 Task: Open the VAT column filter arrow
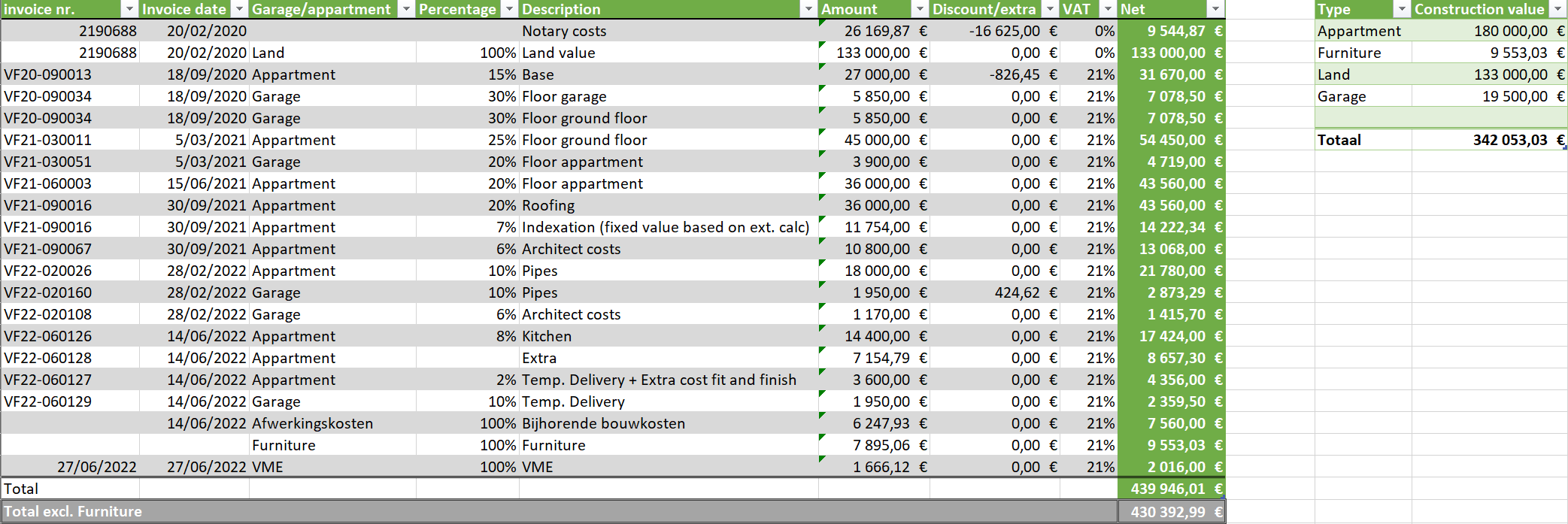(x=1108, y=9)
